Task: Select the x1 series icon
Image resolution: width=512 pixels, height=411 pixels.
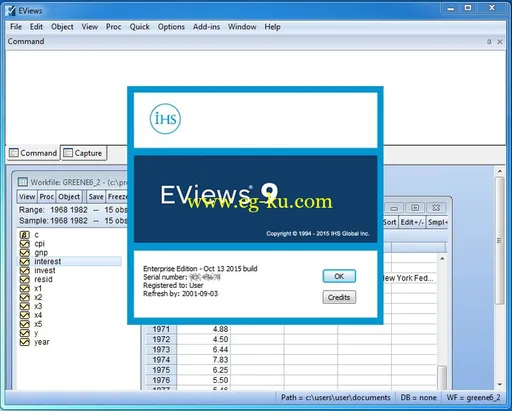Action: [25, 288]
